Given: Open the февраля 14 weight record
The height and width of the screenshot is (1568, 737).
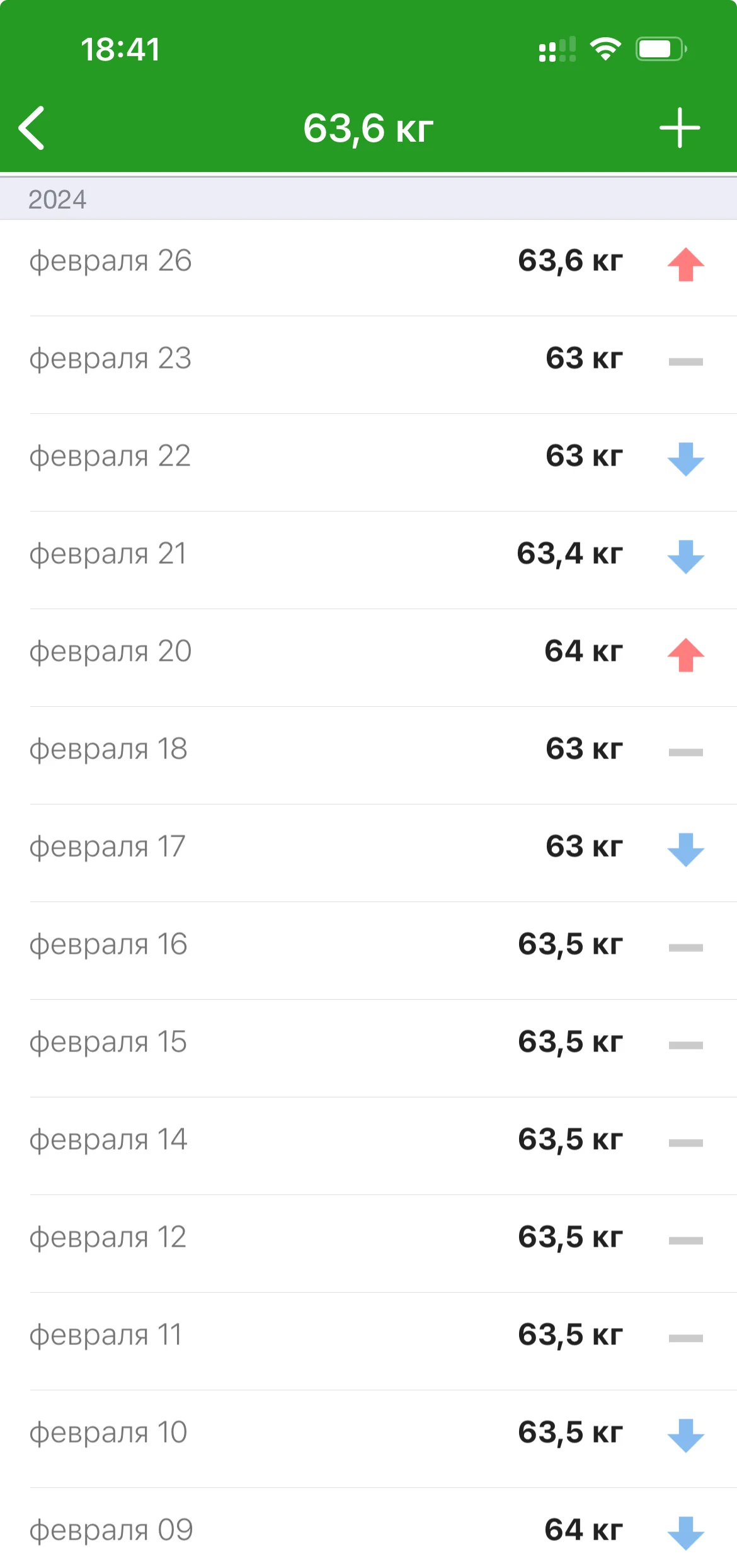Looking at the screenshot, I should pos(368,1140).
